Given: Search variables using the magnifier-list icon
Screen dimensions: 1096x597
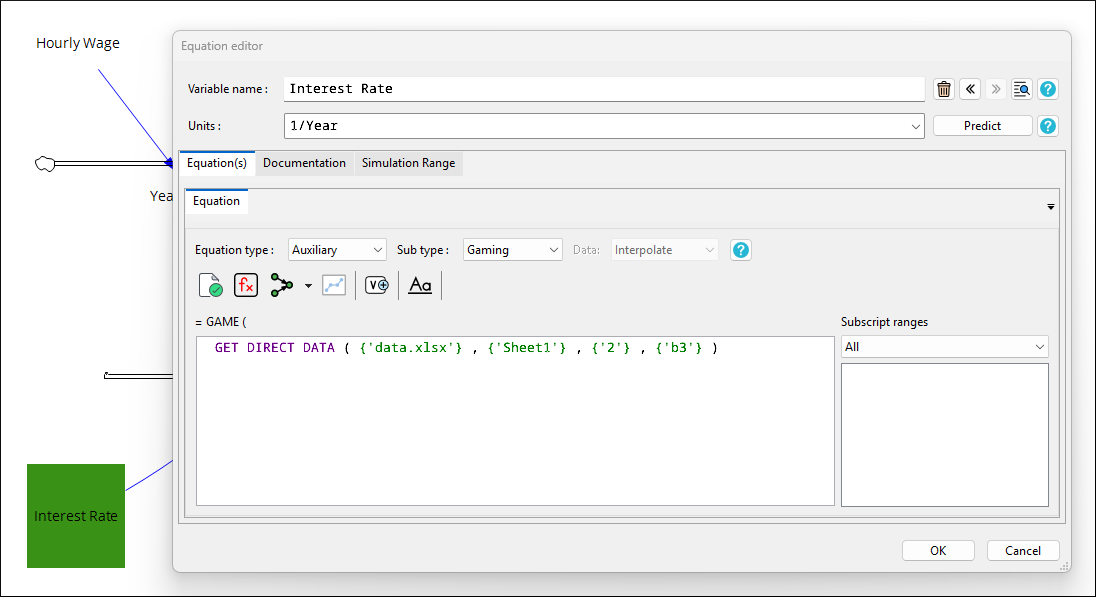Looking at the screenshot, I should 1021,88.
